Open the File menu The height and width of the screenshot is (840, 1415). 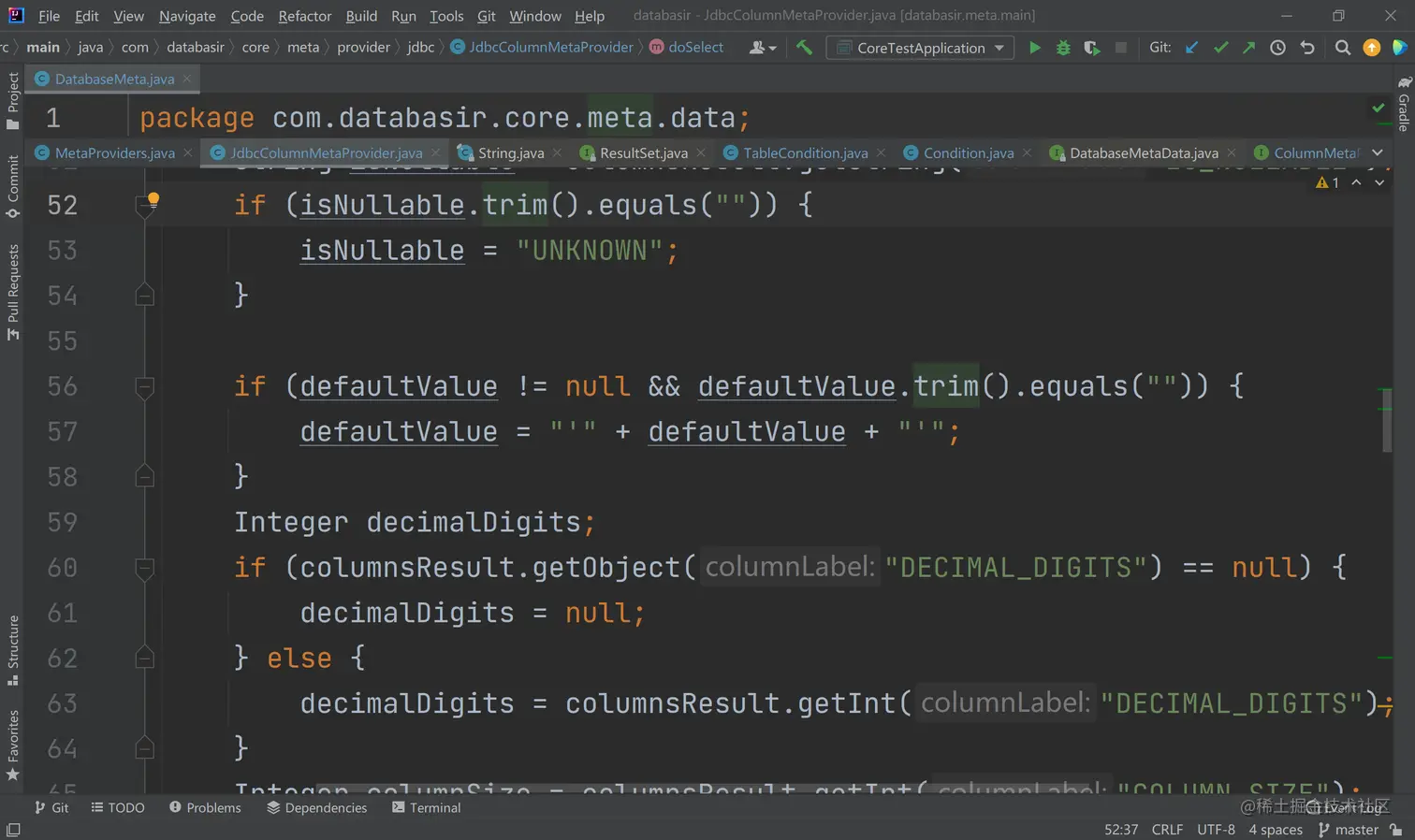pyautogui.click(x=49, y=16)
